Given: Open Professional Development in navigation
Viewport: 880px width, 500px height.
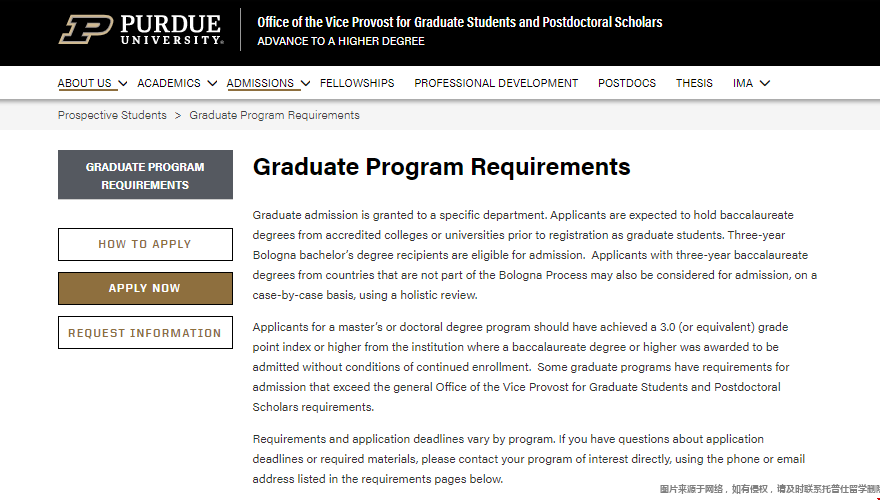Looking at the screenshot, I should [496, 83].
